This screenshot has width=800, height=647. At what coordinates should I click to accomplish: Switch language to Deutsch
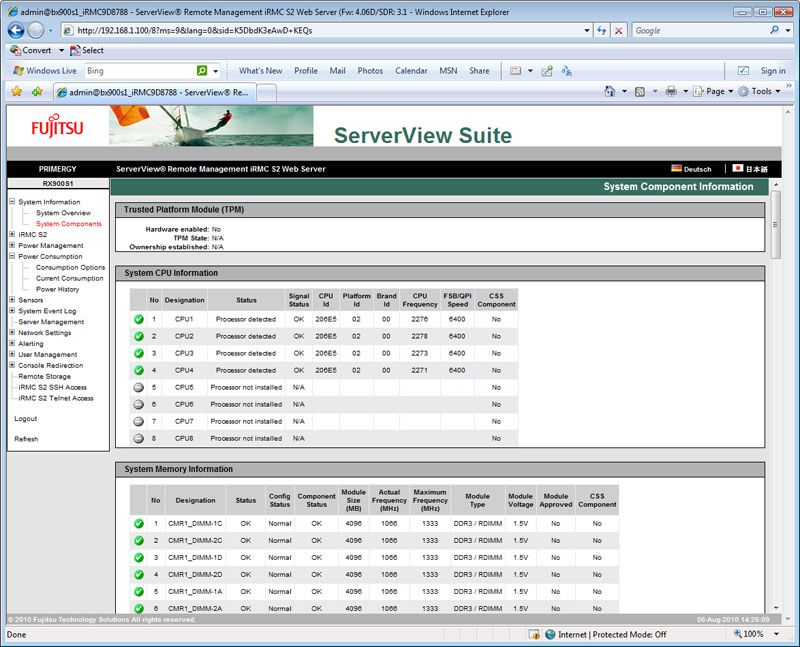(x=691, y=169)
